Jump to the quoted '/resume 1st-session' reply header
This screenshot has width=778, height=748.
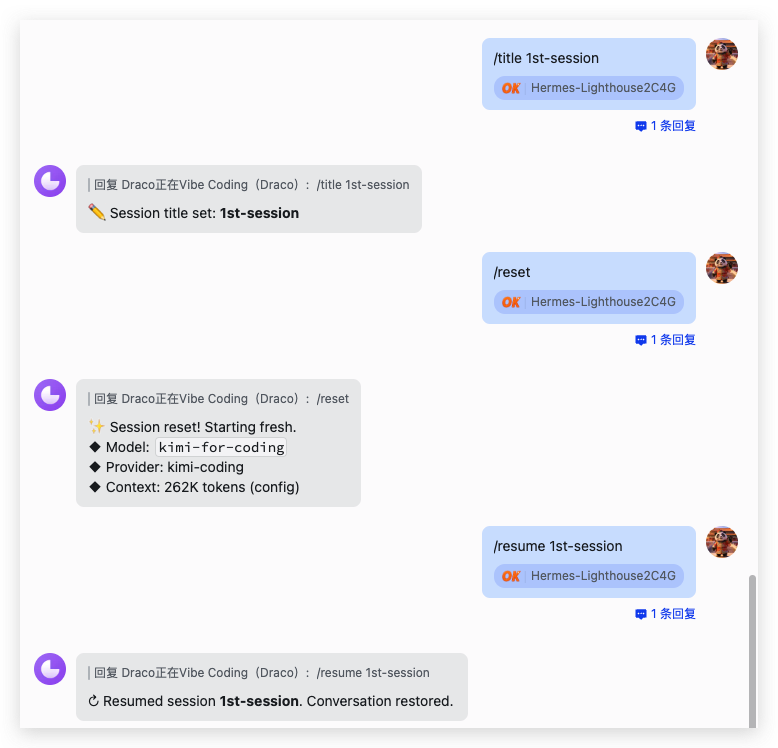click(260, 673)
